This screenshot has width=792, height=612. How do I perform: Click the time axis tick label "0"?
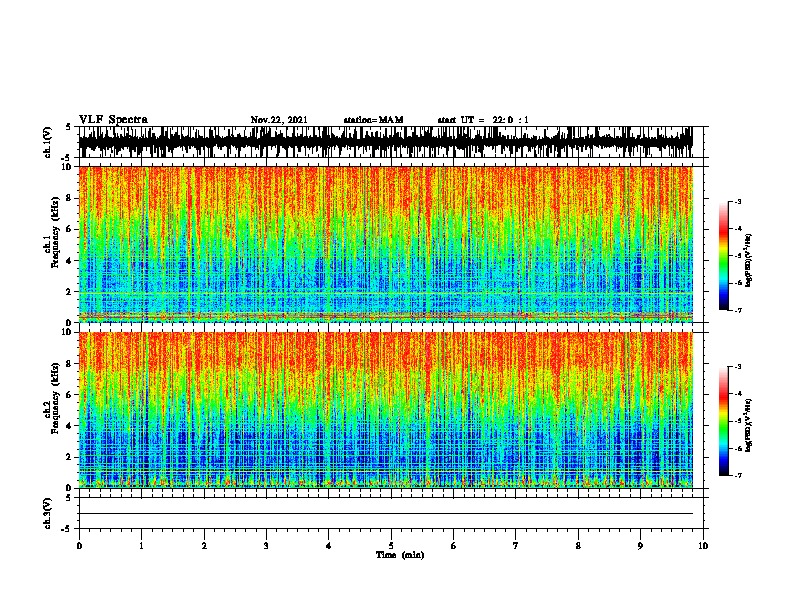(79, 546)
